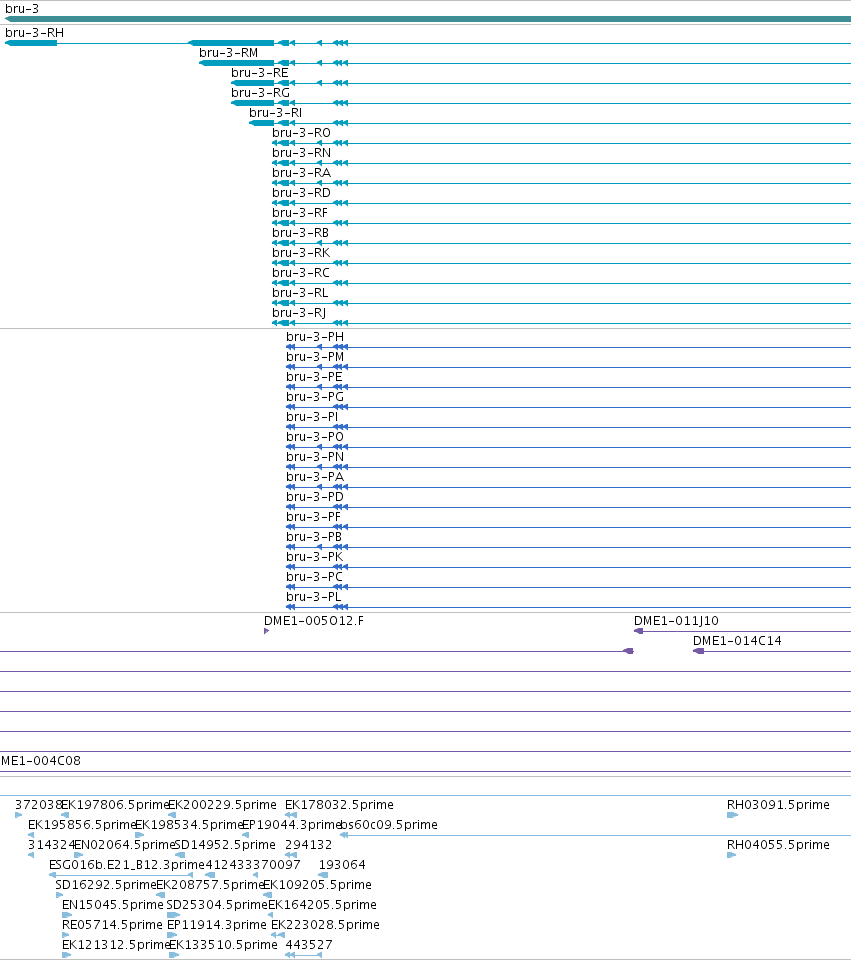Select the EN15045.5prime EST label

click(113, 905)
